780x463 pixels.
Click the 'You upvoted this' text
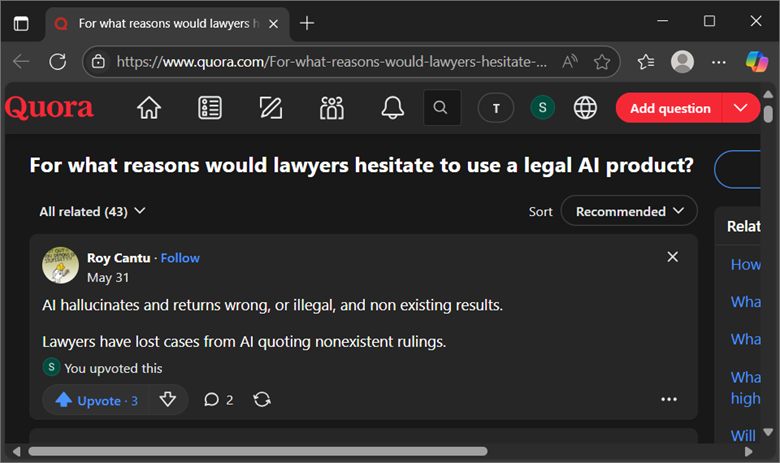click(113, 369)
